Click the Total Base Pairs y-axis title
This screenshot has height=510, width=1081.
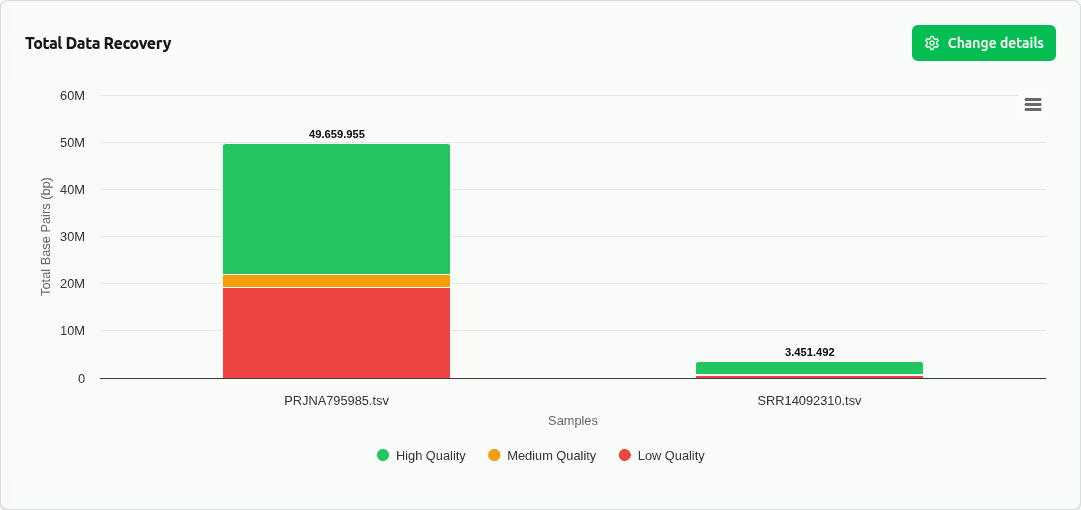coord(46,236)
